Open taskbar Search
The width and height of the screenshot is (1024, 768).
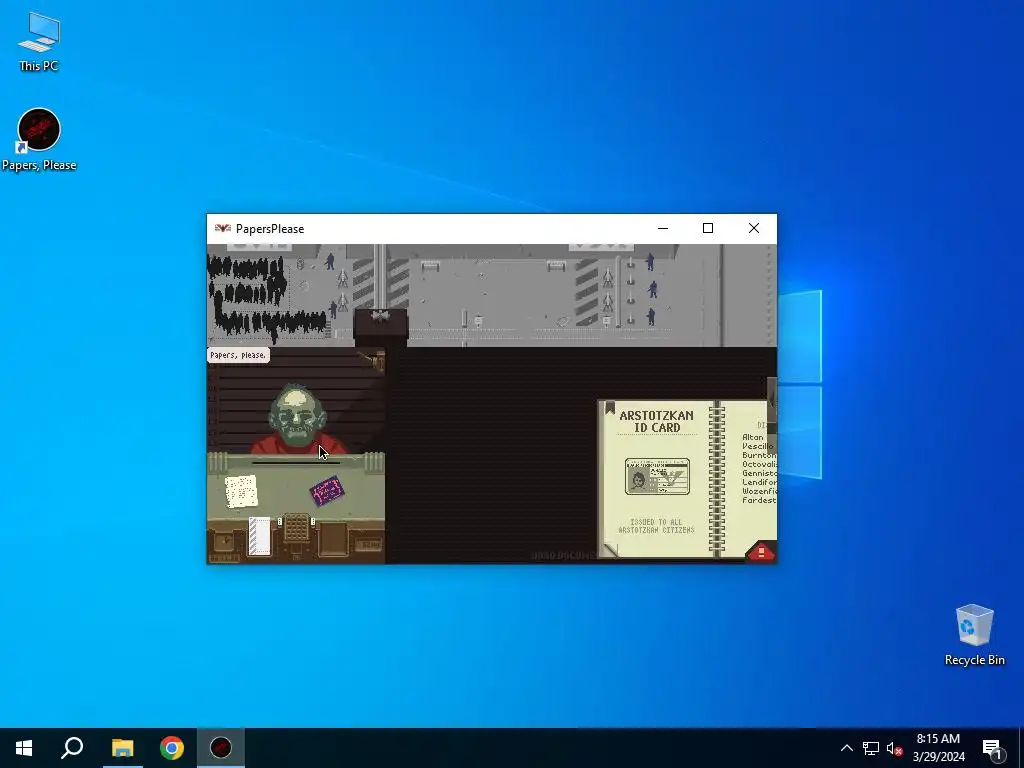[72, 748]
